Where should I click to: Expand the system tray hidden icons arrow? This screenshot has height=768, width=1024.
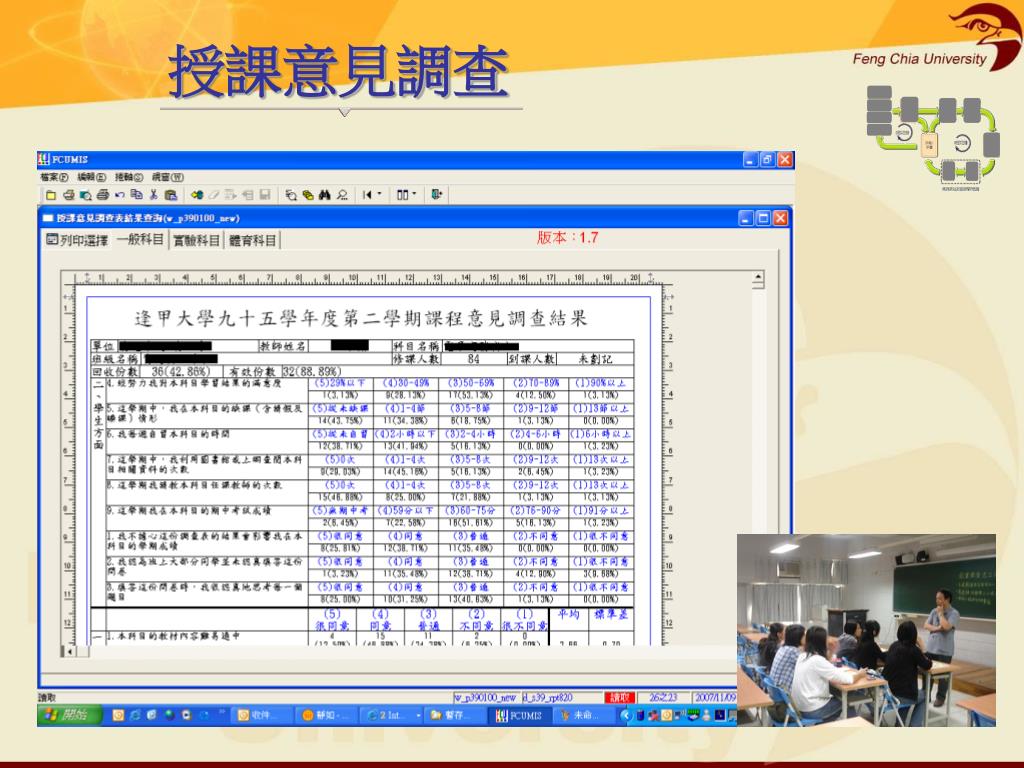coord(625,715)
